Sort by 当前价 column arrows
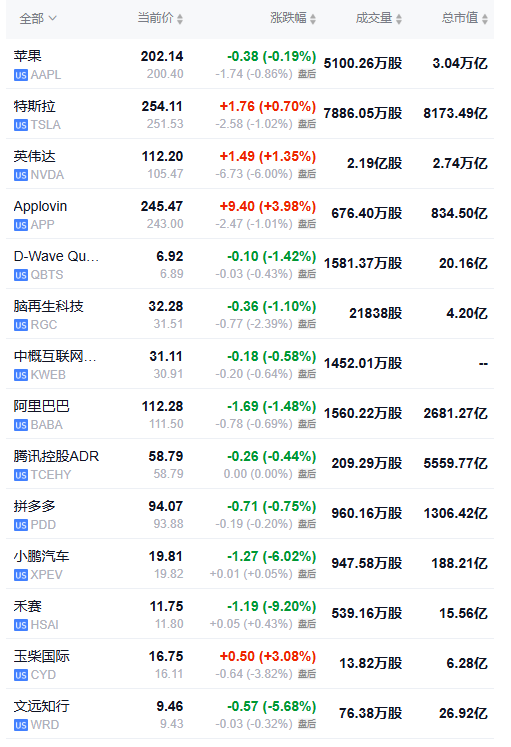The width and height of the screenshot is (511, 747). pos(180,19)
